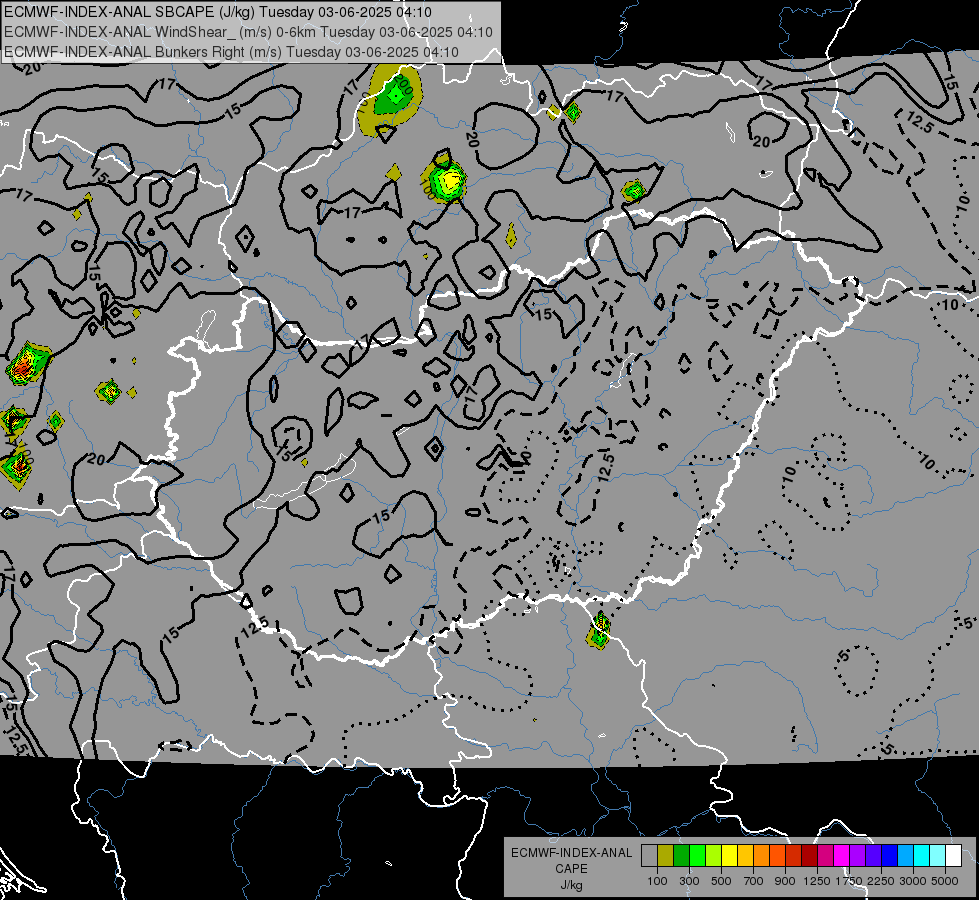
Task: Click the SBCAPE header line at top
Action: point(218,12)
